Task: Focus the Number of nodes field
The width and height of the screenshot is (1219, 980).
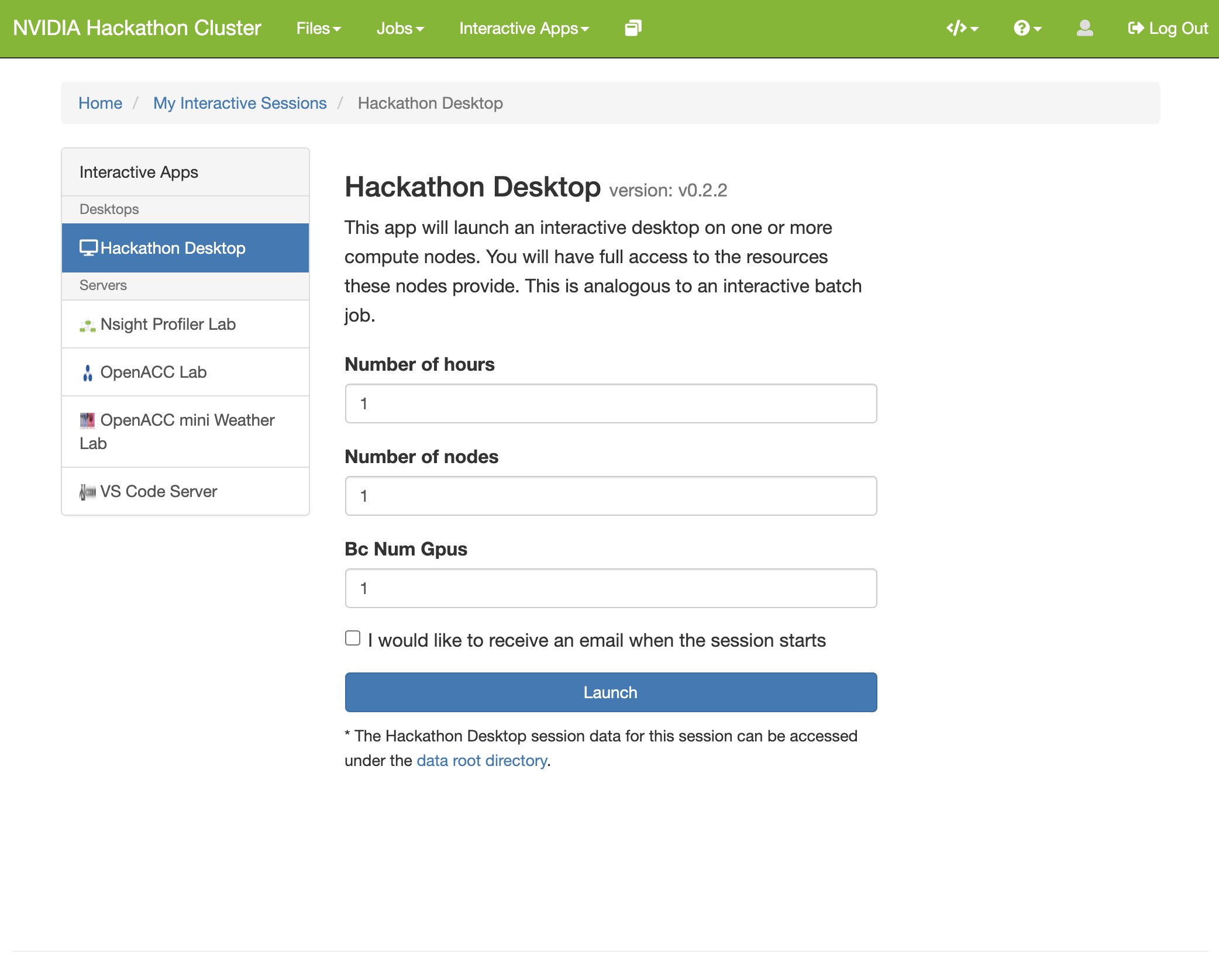Action: tap(611, 496)
